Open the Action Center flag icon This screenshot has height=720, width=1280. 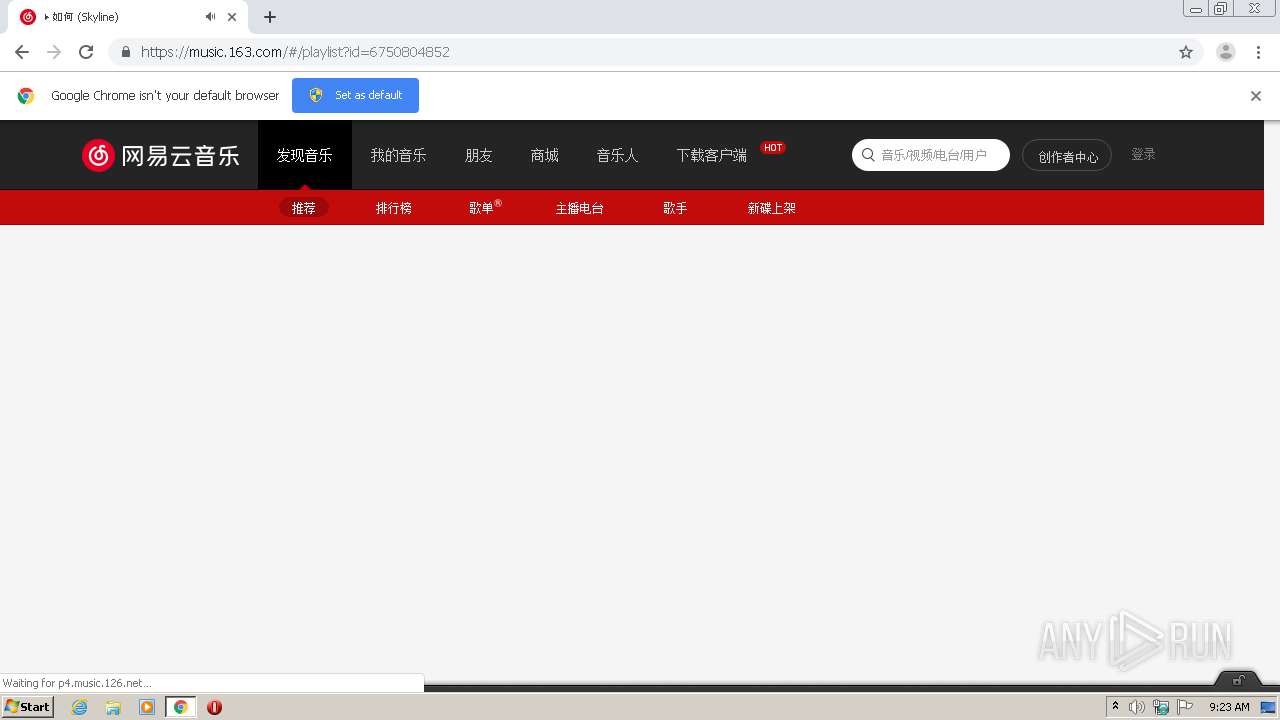(1185, 707)
